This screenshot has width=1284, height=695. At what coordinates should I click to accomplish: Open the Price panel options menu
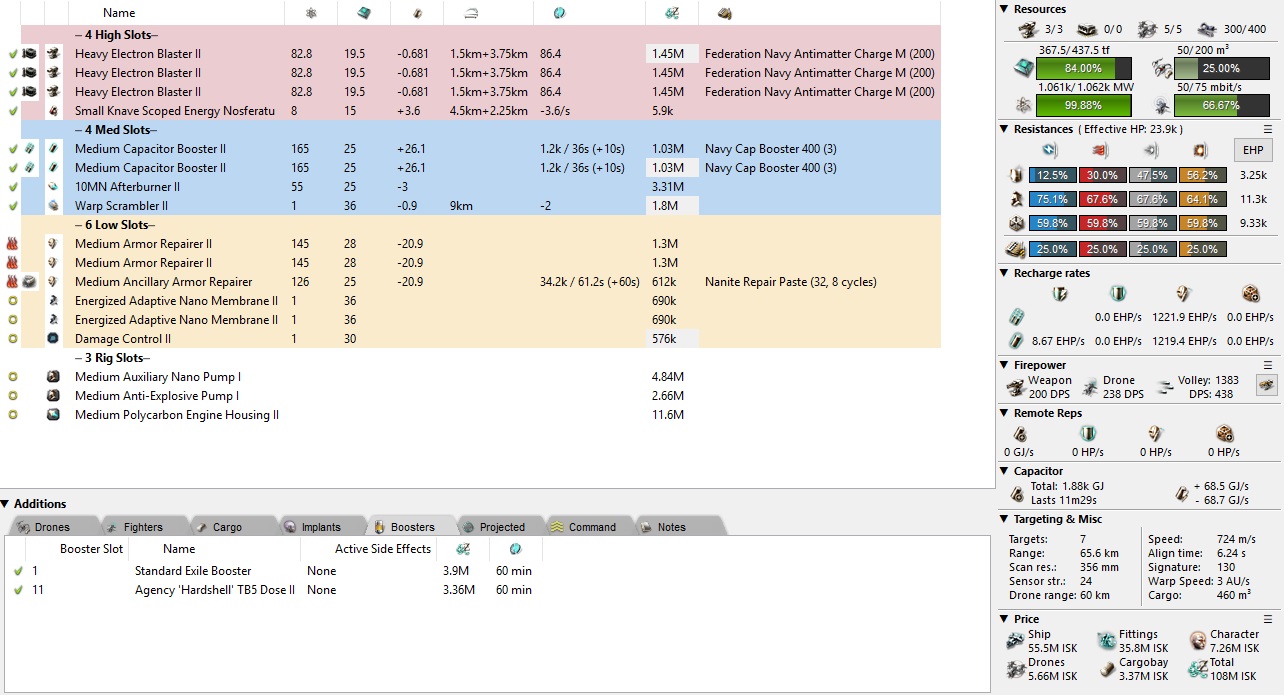1268,619
